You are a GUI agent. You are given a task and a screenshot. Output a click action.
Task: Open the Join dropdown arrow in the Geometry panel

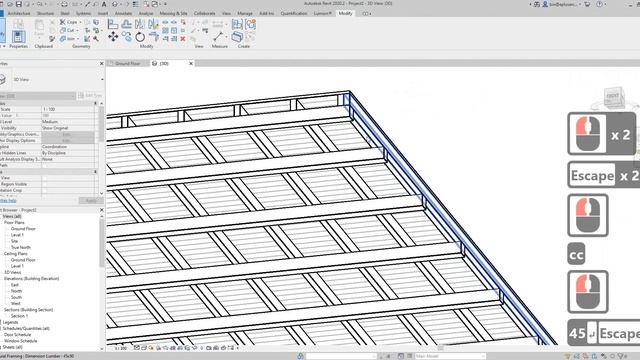pyautogui.click(x=78, y=39)
